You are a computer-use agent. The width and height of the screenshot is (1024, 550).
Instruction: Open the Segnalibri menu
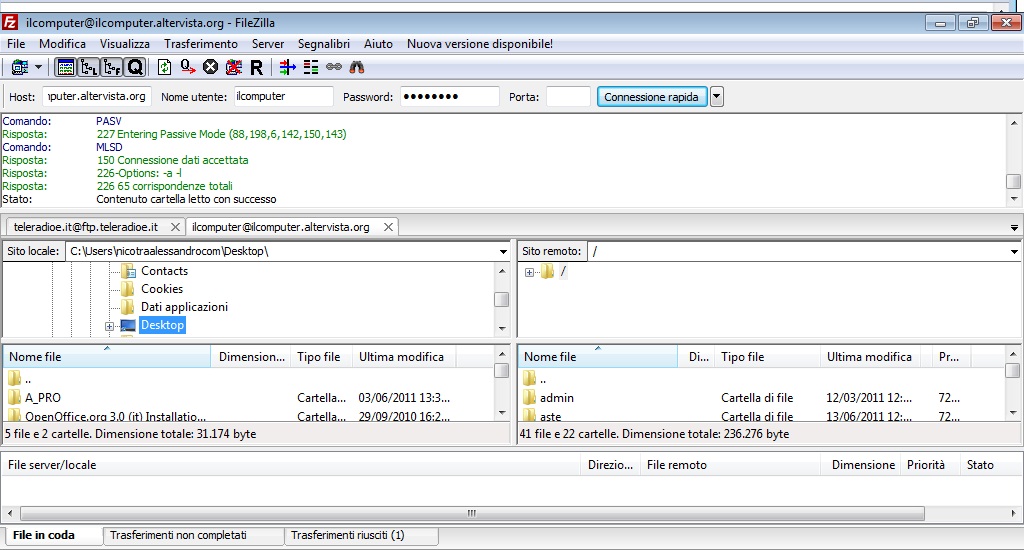coord(323,44)
